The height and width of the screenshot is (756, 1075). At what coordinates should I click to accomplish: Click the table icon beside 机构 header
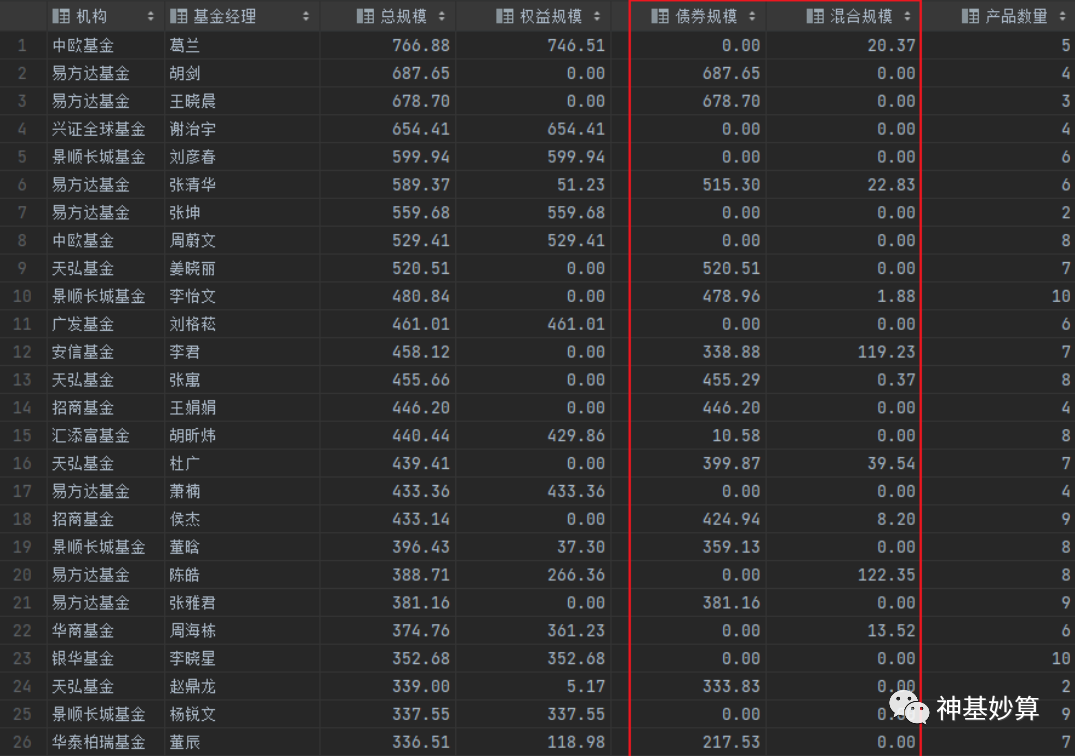point(61,16)
